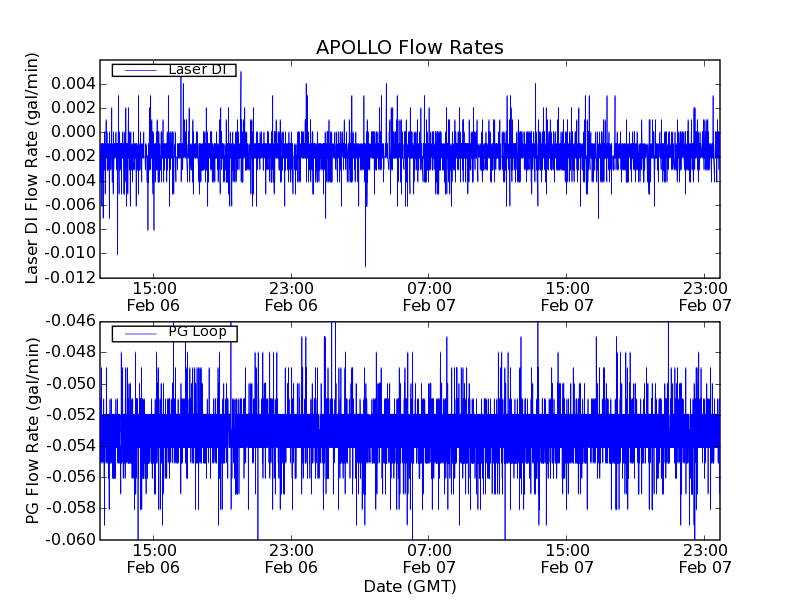
Task: Click top plot's 07:00 Feb 07 tick label
Action: click(x=429, y=296)
